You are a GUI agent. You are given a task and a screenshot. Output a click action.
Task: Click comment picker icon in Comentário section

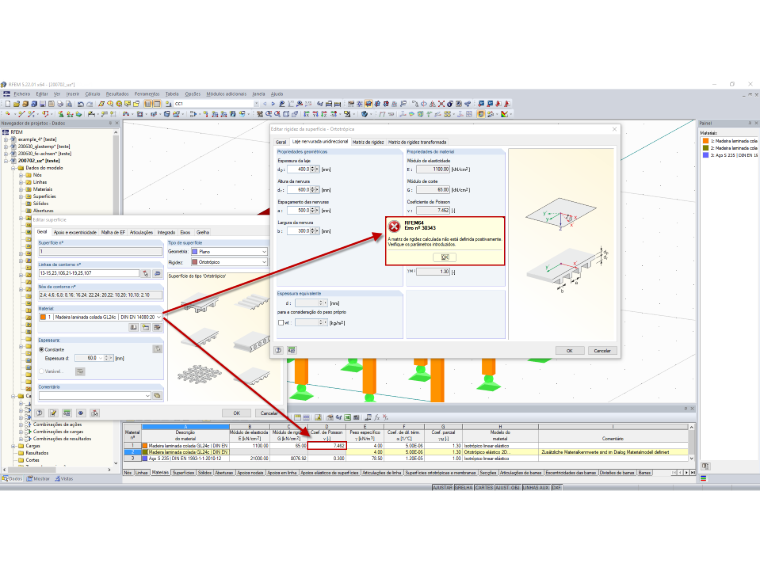click(157, 396)
